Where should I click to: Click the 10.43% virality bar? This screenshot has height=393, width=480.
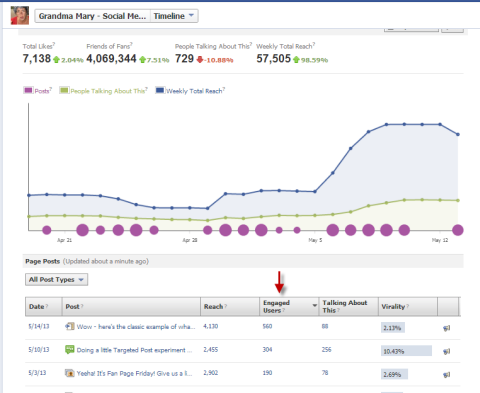pos(406,351)
